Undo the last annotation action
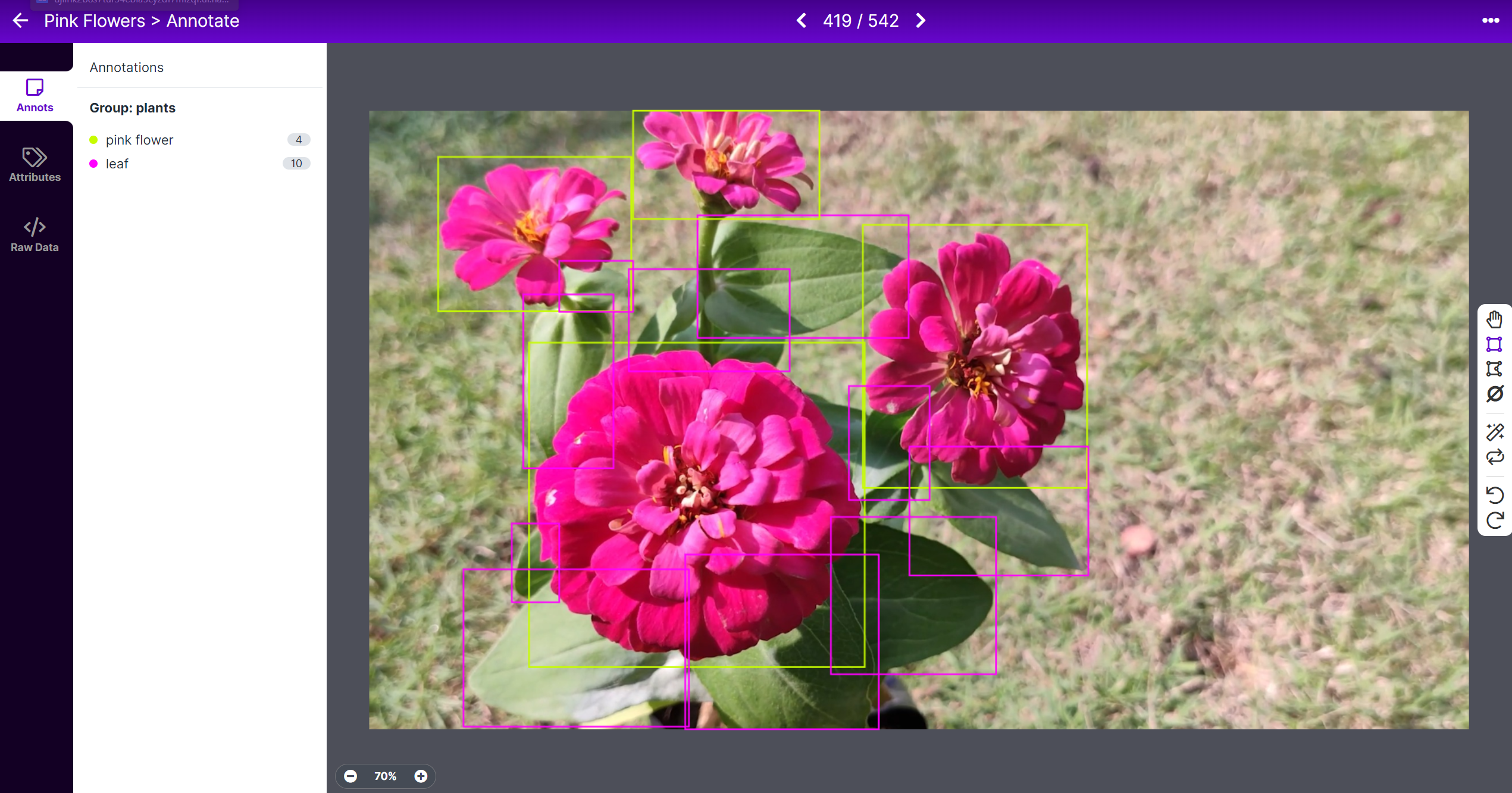This screenshot has height=793, width=1512. pyautogui.click(x=1494, y=495)
